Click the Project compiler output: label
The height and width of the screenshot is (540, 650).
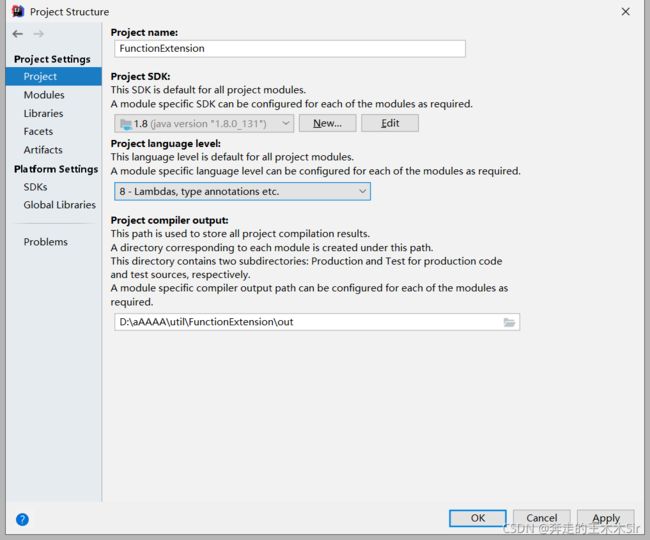[x=170, y=220]
